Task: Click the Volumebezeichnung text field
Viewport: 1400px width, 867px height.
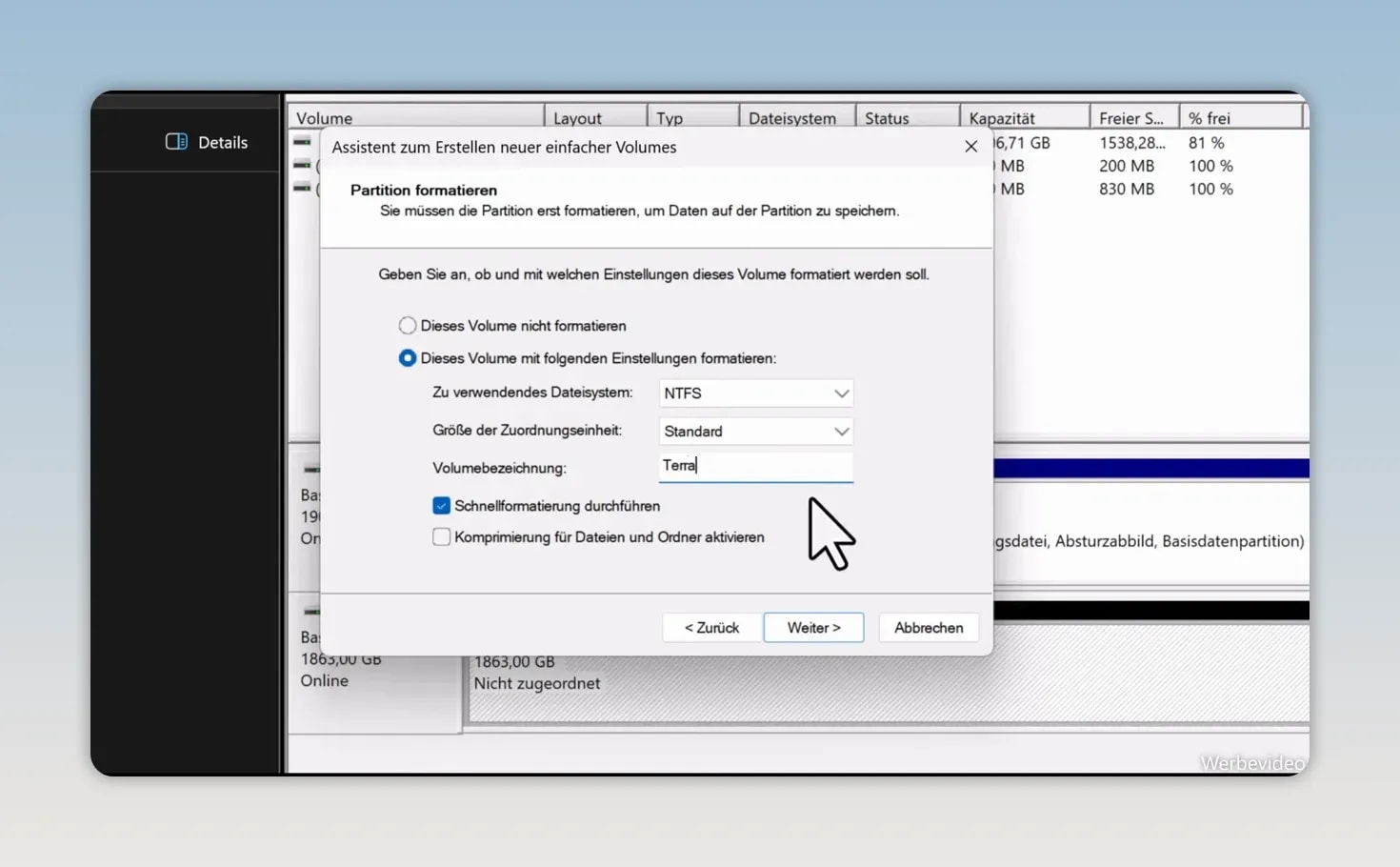Action: (755, 466)
